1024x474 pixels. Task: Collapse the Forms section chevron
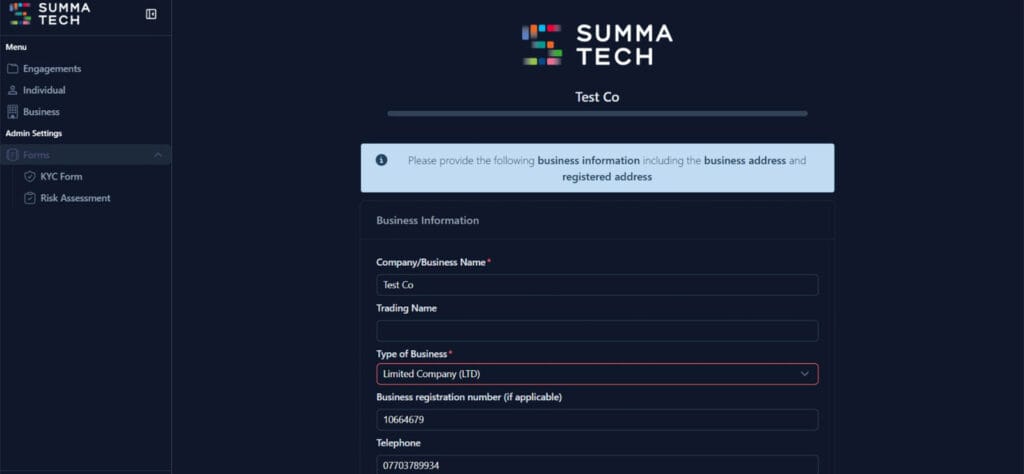[x=158, y=155]
